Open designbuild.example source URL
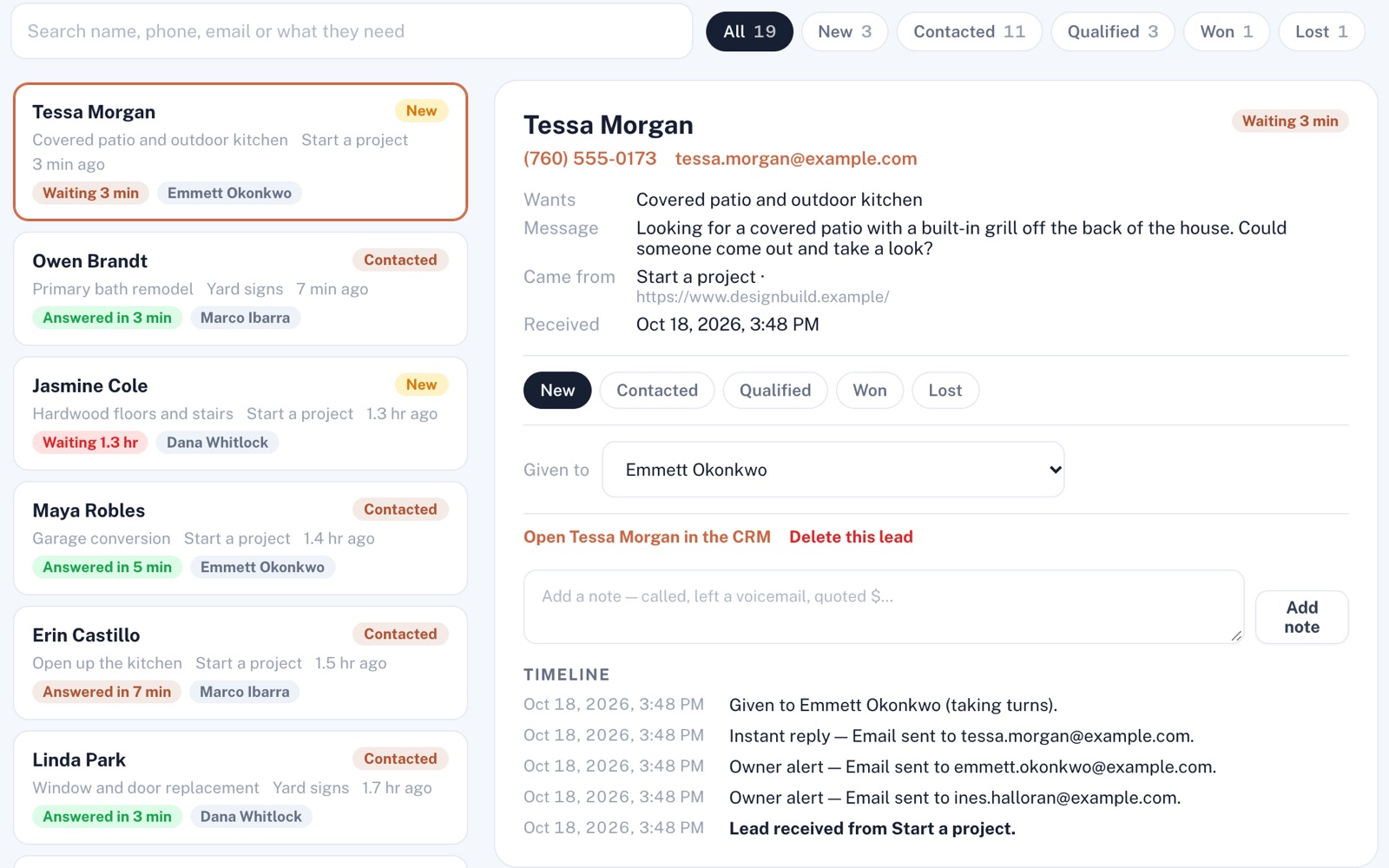The image size is (1389, 868). tap(762, 297)
